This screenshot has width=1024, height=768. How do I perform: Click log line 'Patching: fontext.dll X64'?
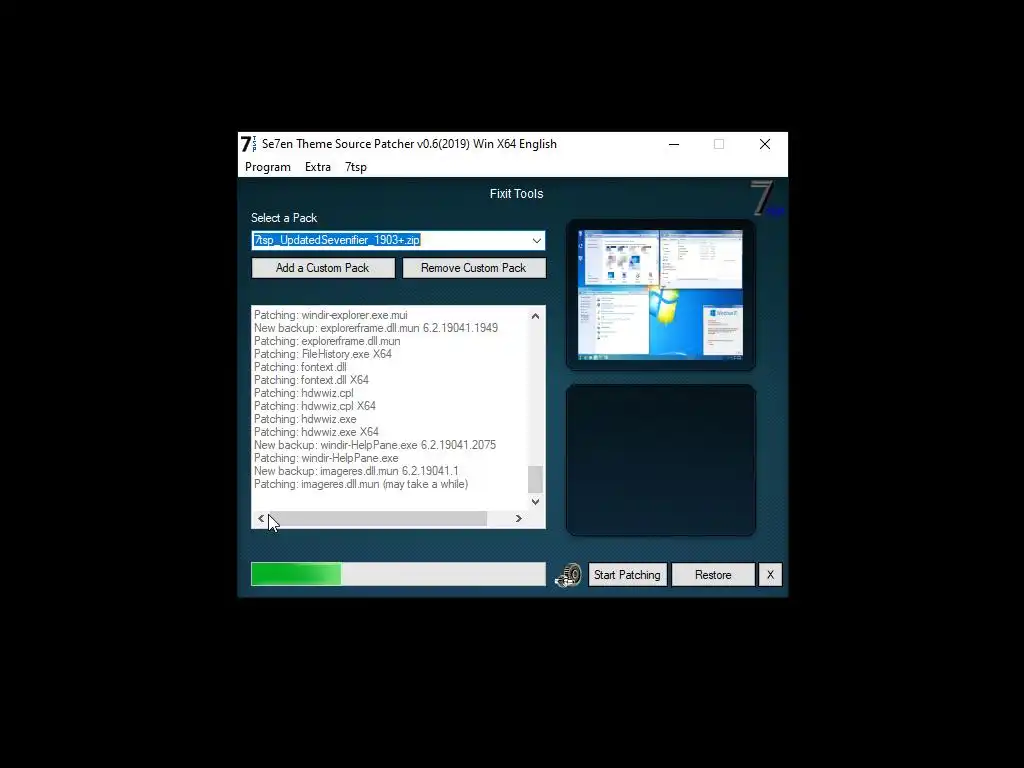coord(312,380)
